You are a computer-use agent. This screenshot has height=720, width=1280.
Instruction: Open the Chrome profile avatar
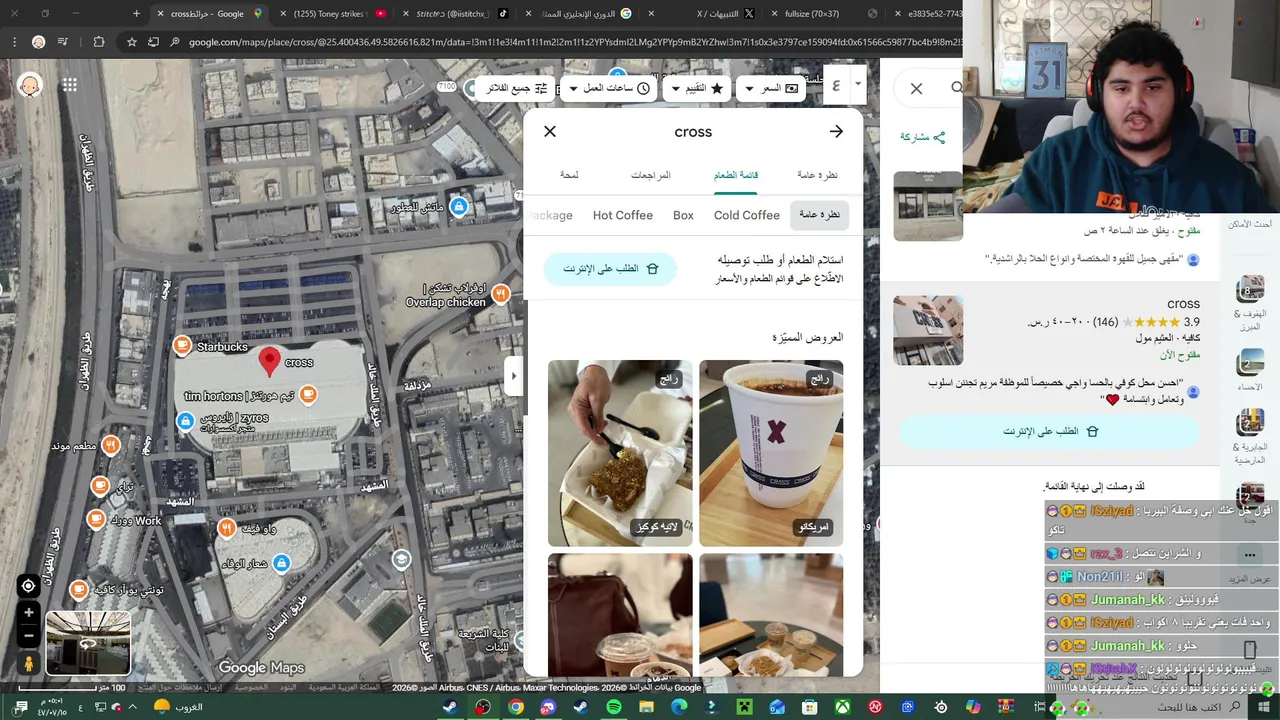[x=38, y=42]
